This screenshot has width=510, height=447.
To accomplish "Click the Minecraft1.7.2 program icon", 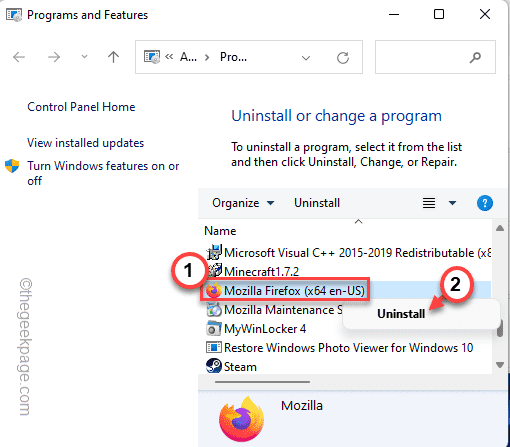I will point(215,270).
